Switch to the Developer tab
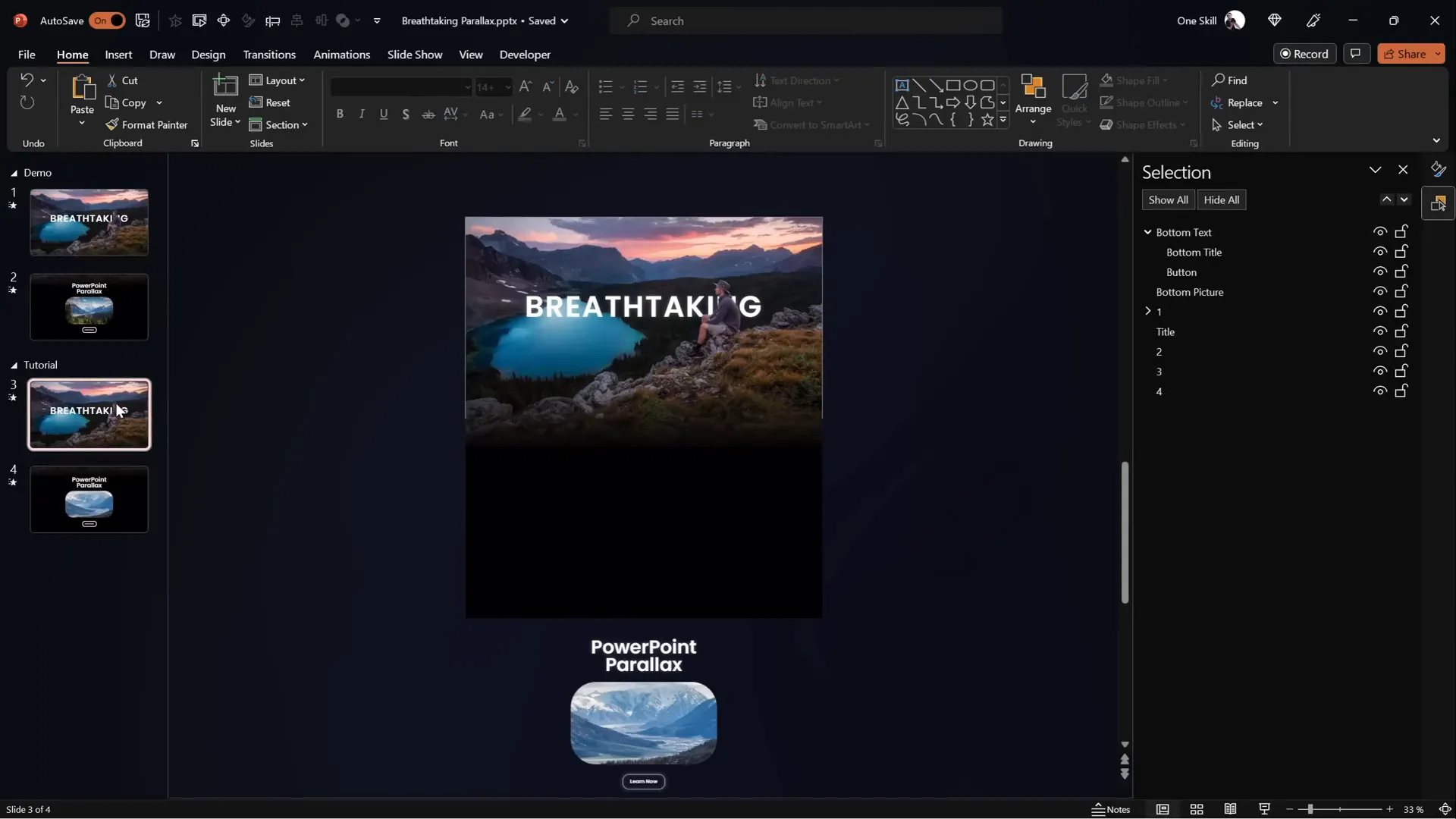 coord(525,55)
